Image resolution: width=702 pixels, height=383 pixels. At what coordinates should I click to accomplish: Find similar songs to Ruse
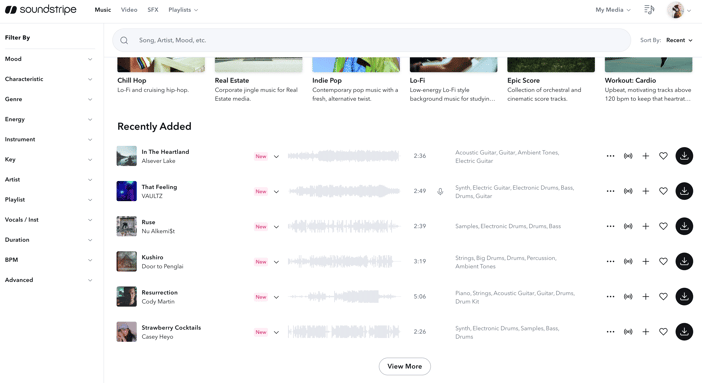point(628,226)
